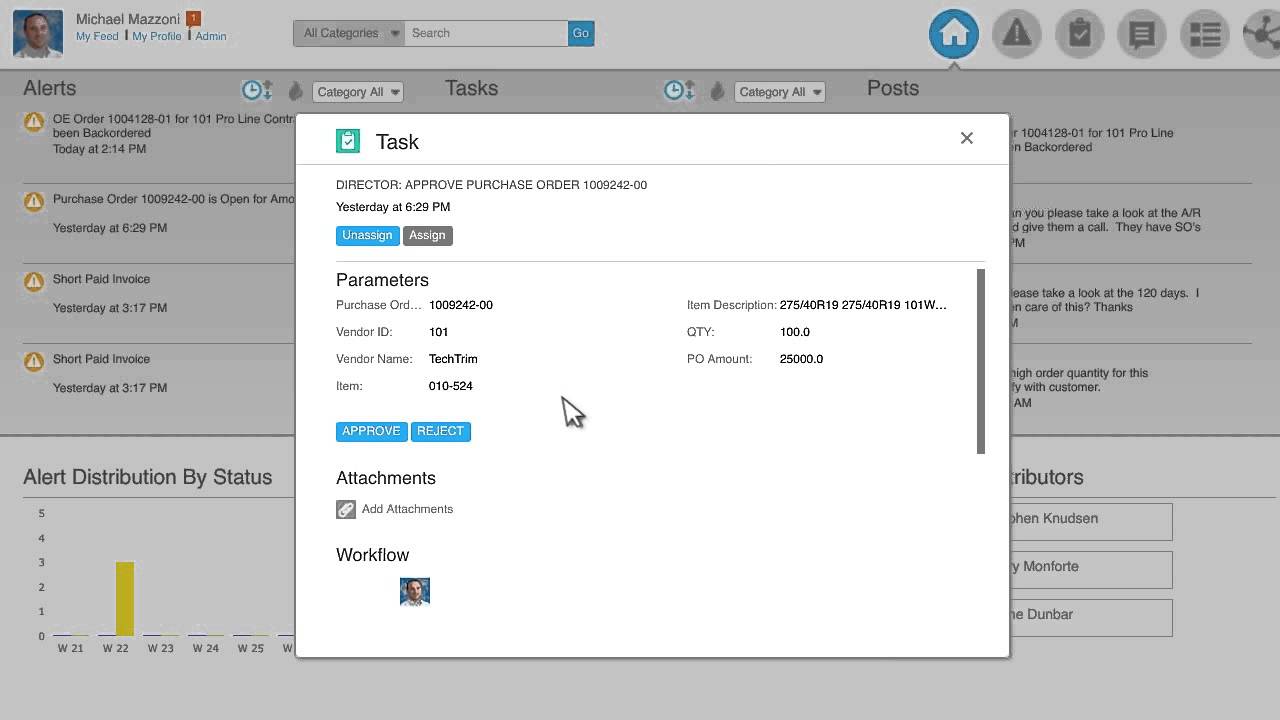Select the Knudsen contributor box
Viewport: 1280px width, 720px height.
(x=1089, y=522)
